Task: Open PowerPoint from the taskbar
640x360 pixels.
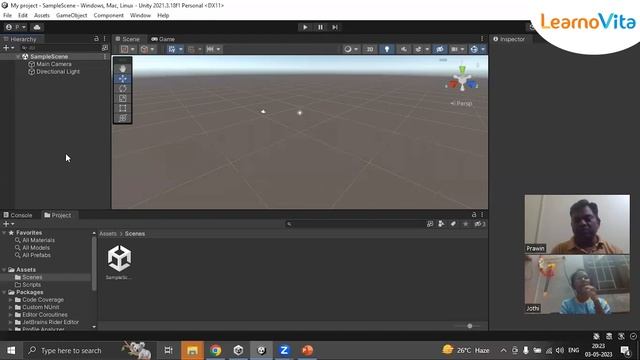Action: coord(307,350)
